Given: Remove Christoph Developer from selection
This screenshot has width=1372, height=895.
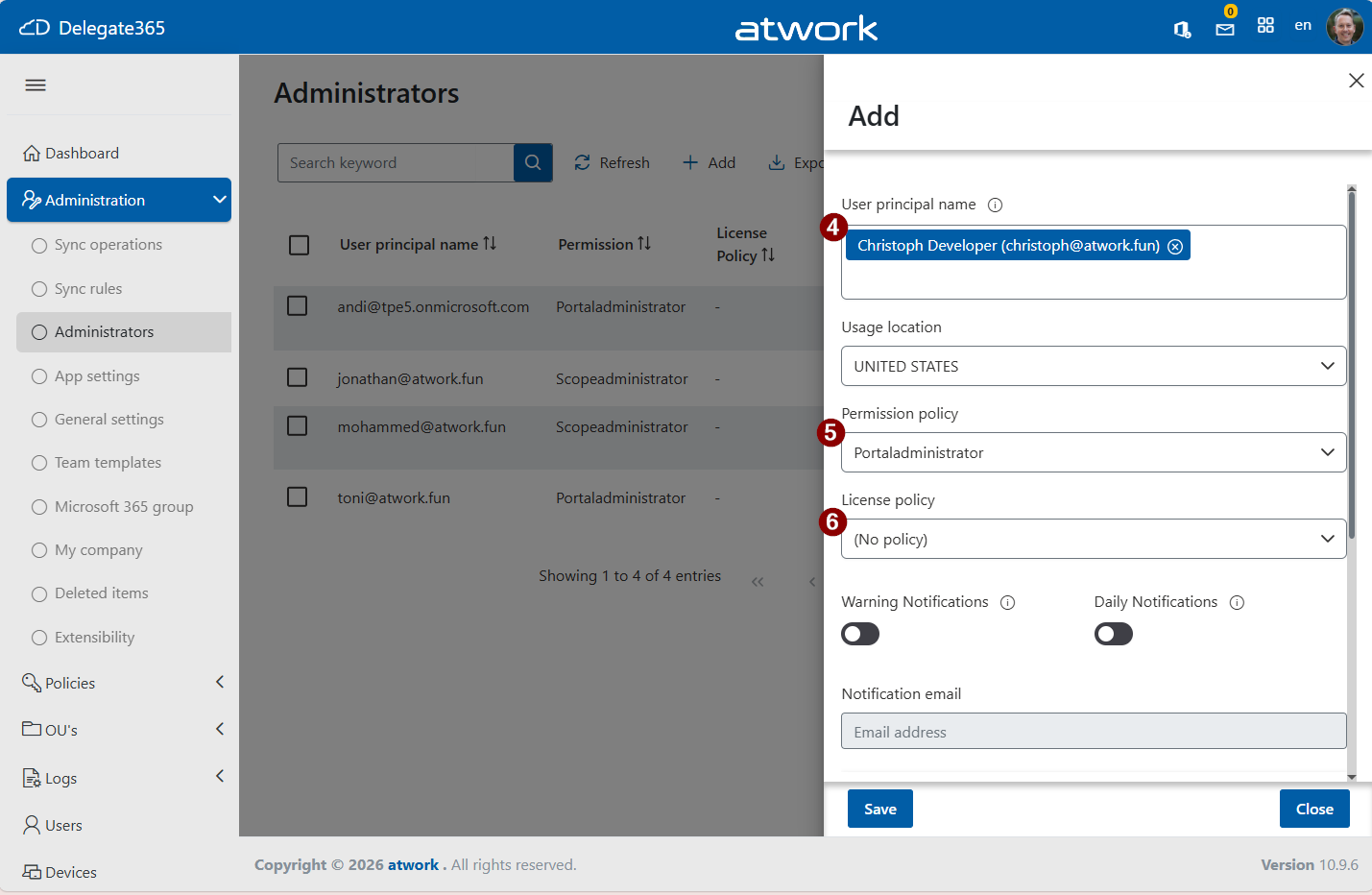Looking at the screenshot, I should tap(1175, 247).
